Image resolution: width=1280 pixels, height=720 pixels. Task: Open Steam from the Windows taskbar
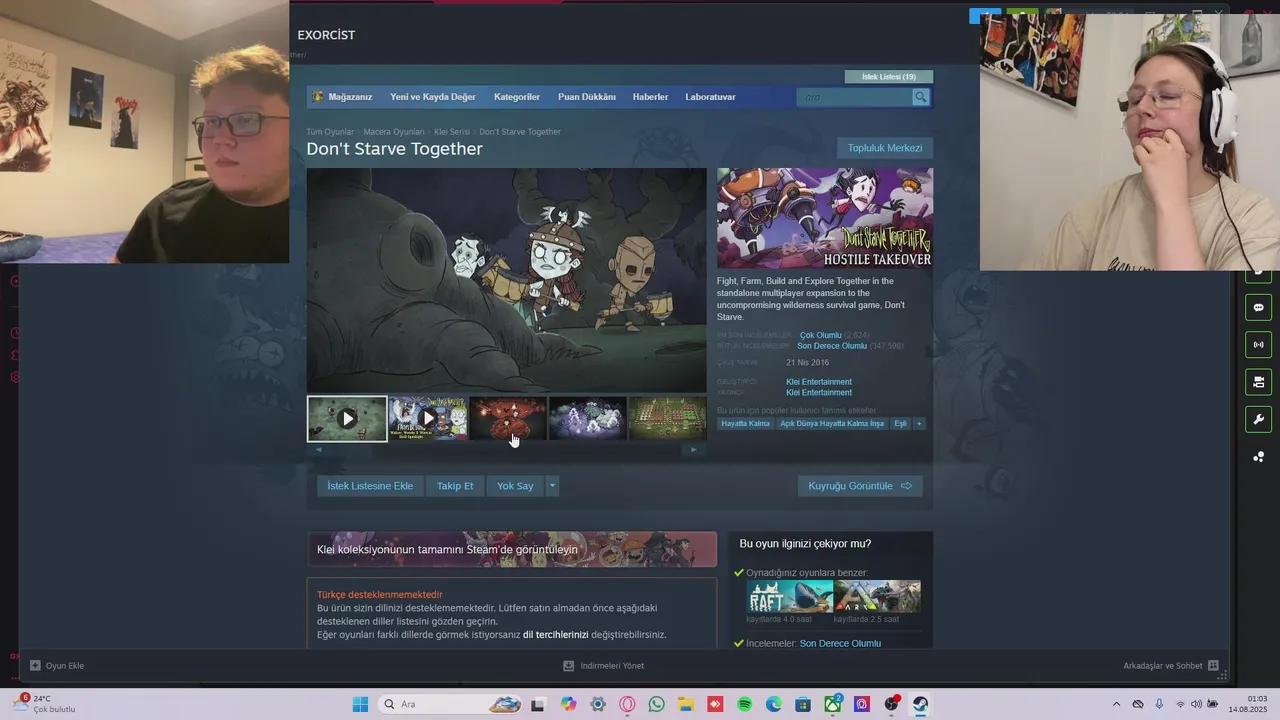pyautogui.click(x=920, y=704)
